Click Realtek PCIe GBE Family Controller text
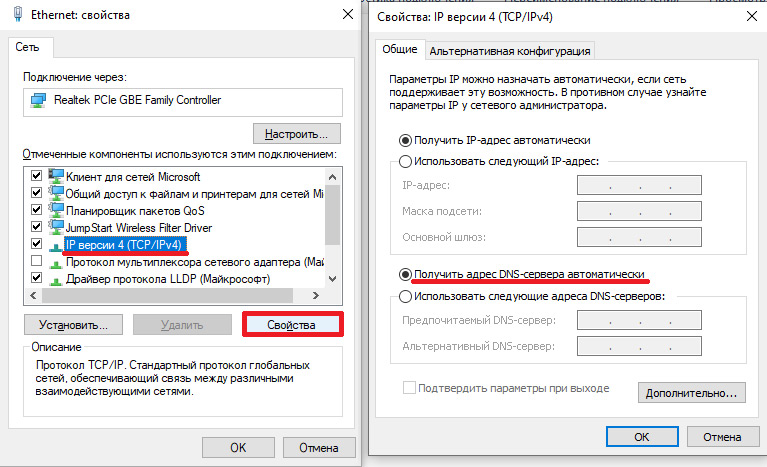Viewport: 767px width, 467px height. point(137,100)
